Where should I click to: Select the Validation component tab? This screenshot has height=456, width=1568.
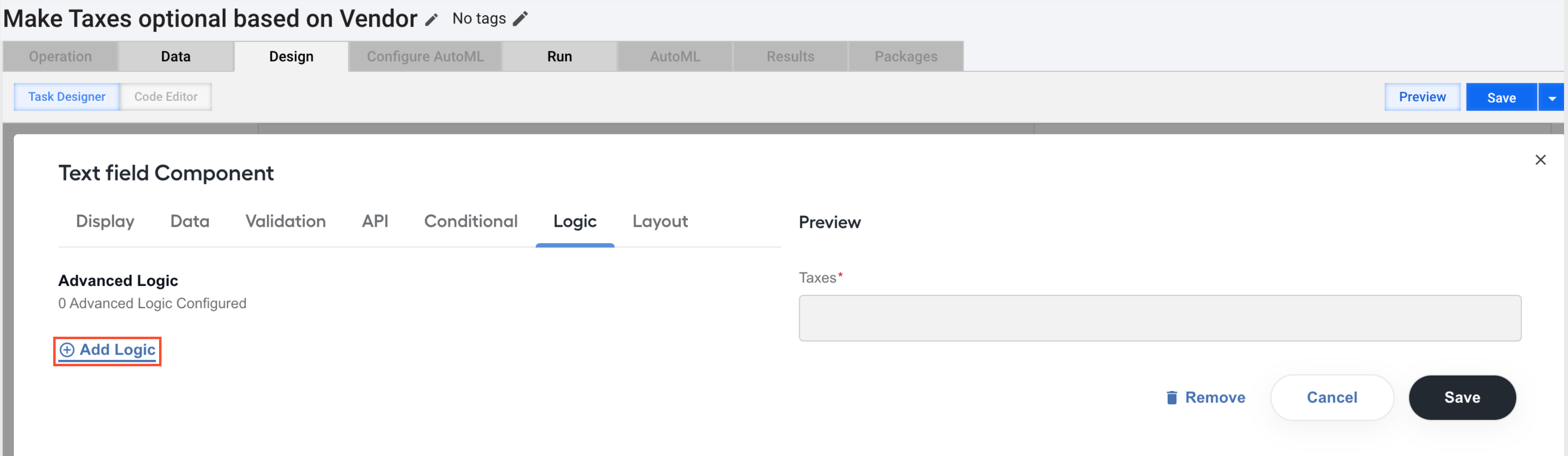coord(286,221)
